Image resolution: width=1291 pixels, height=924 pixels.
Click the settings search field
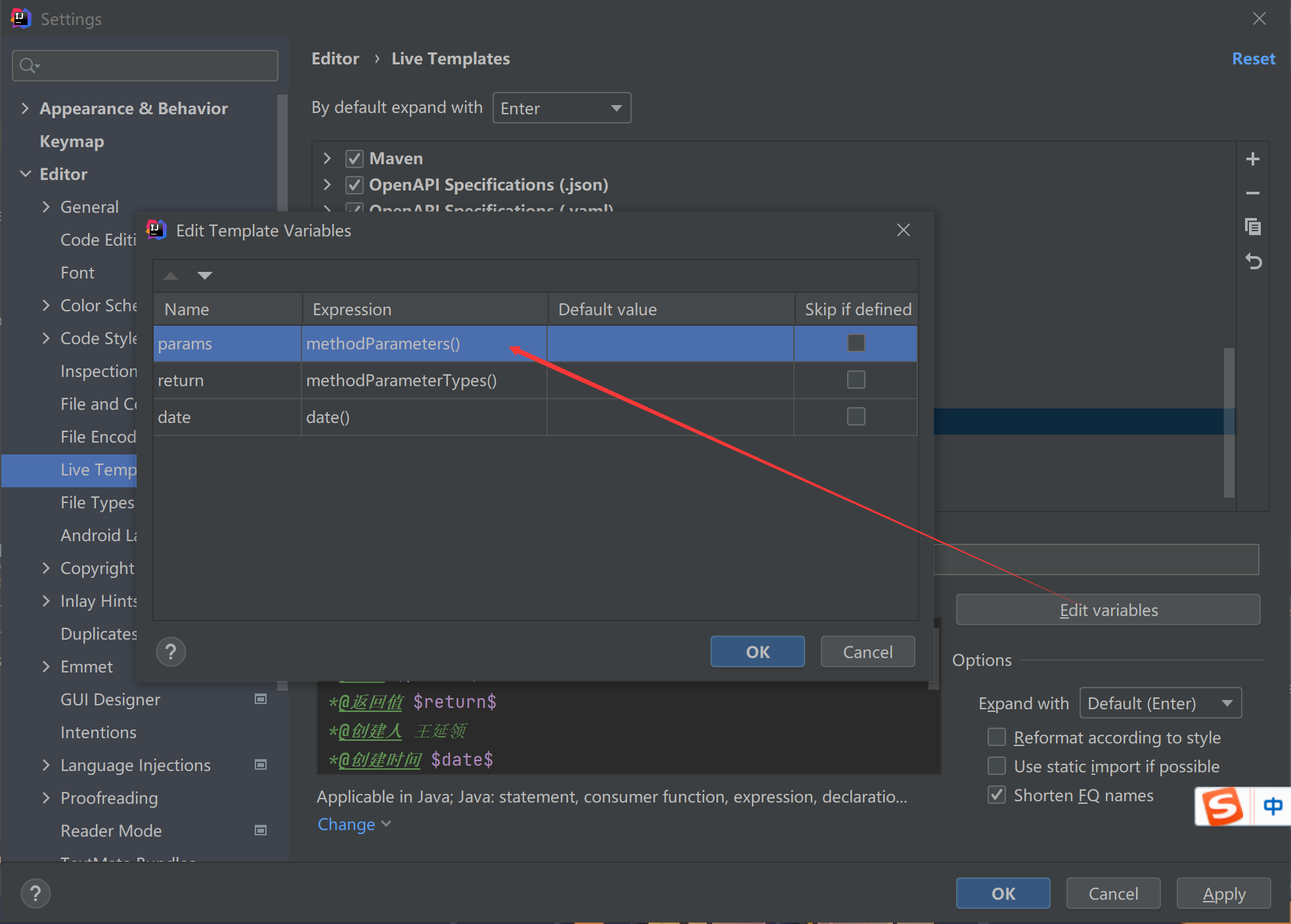pyautogui.click(x=145, y=66)
